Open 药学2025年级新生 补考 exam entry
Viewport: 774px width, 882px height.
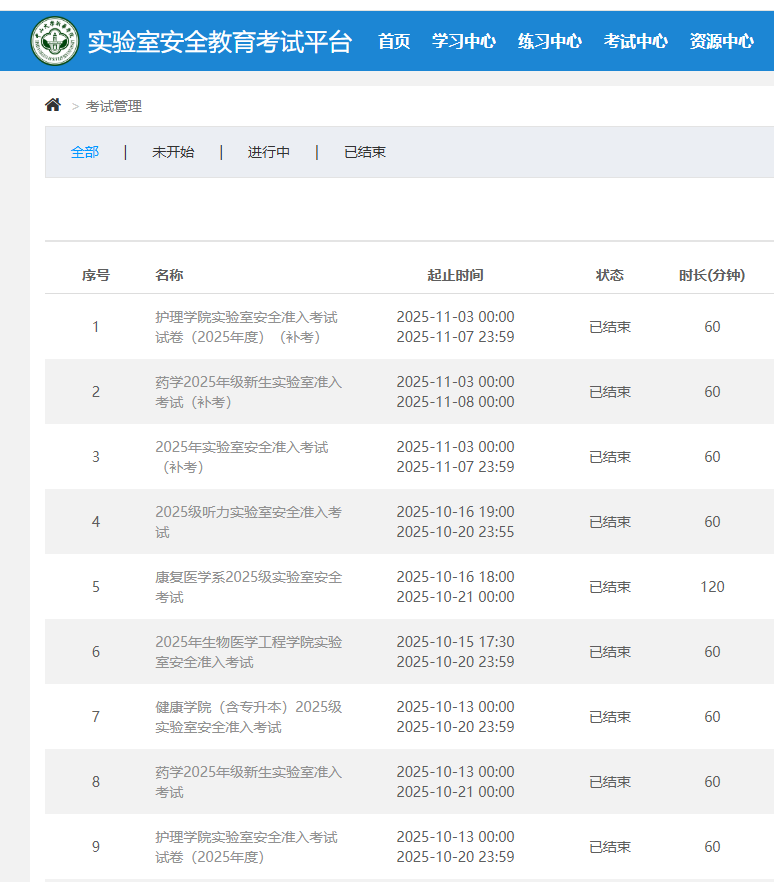(x=248, y=392)
